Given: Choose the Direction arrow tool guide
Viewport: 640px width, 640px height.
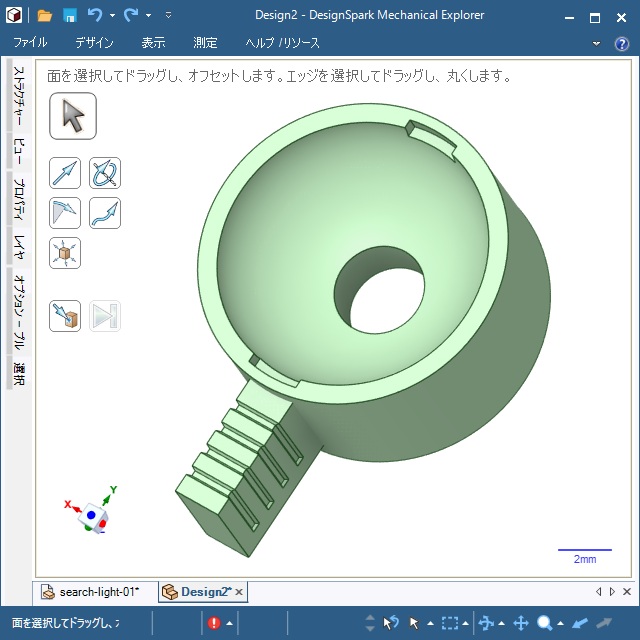Looking at the screenshot, I should 65,173.
